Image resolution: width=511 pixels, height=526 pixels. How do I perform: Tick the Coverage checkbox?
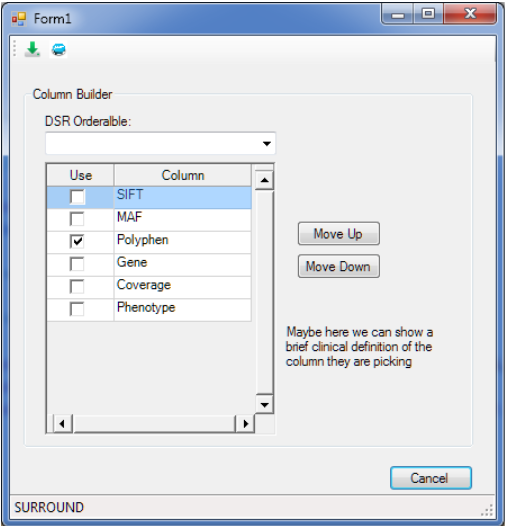point(77,286)
